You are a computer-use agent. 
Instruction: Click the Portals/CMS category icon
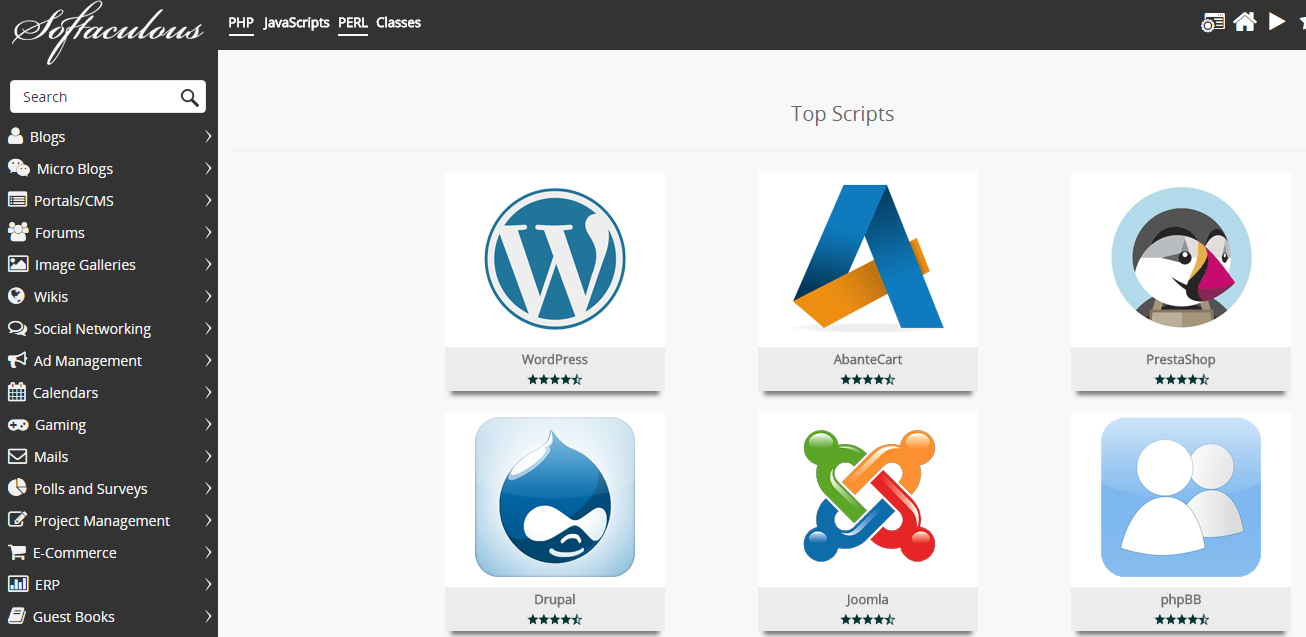click(x=17, y=200)
